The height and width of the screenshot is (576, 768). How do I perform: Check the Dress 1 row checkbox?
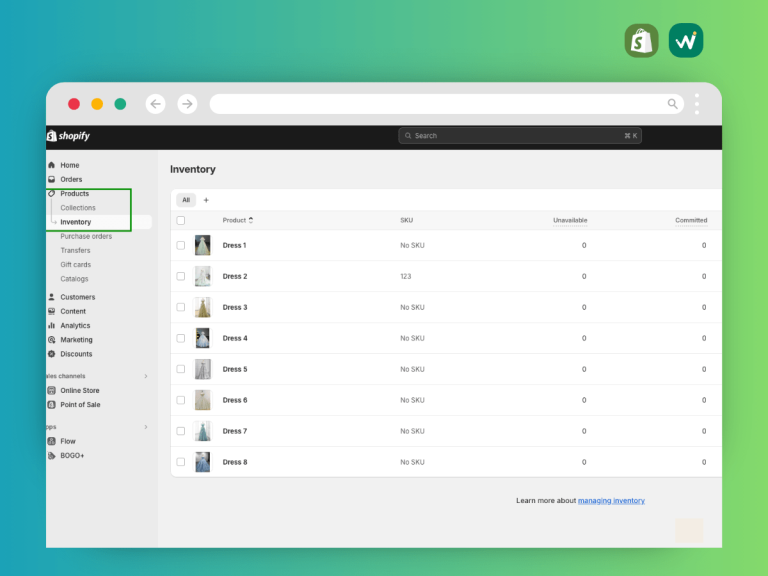coord(181,245)
